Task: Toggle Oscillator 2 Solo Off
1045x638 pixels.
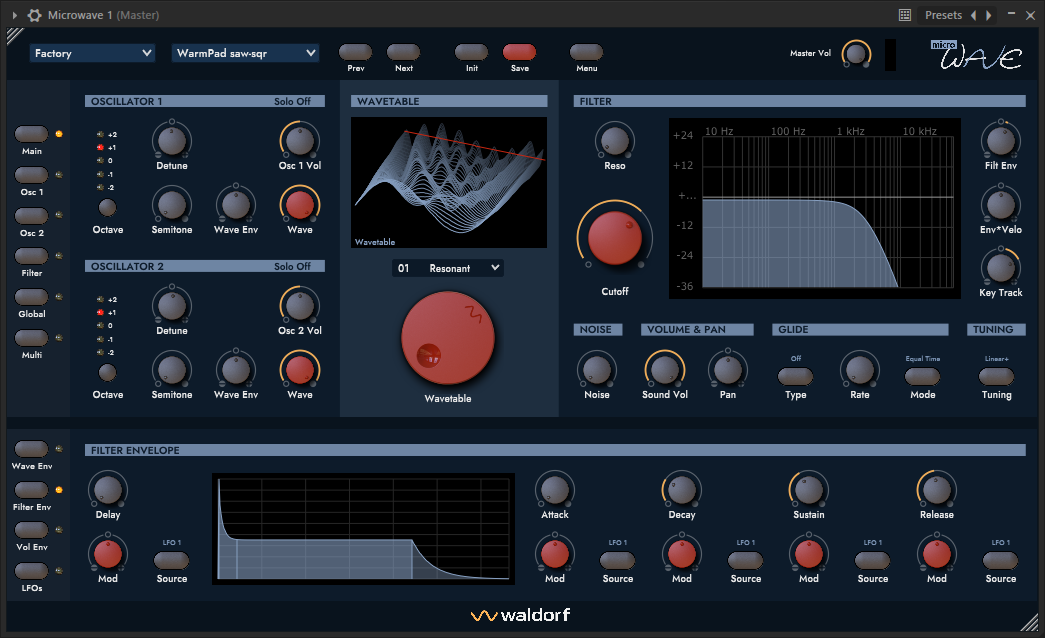Action: tap(292, 266)
